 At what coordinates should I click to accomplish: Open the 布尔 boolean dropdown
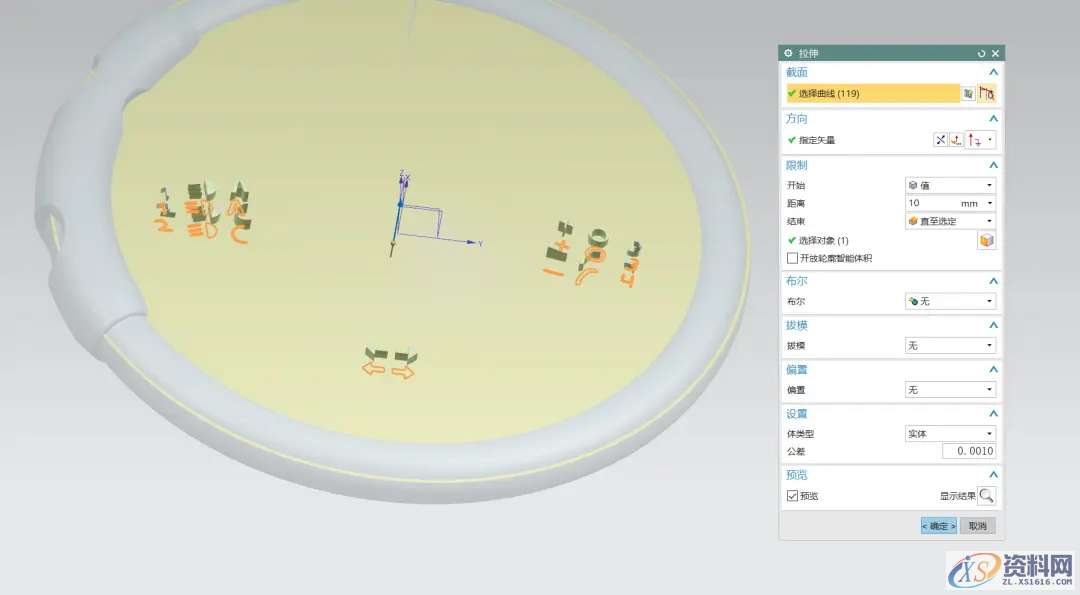pos(950,301)
